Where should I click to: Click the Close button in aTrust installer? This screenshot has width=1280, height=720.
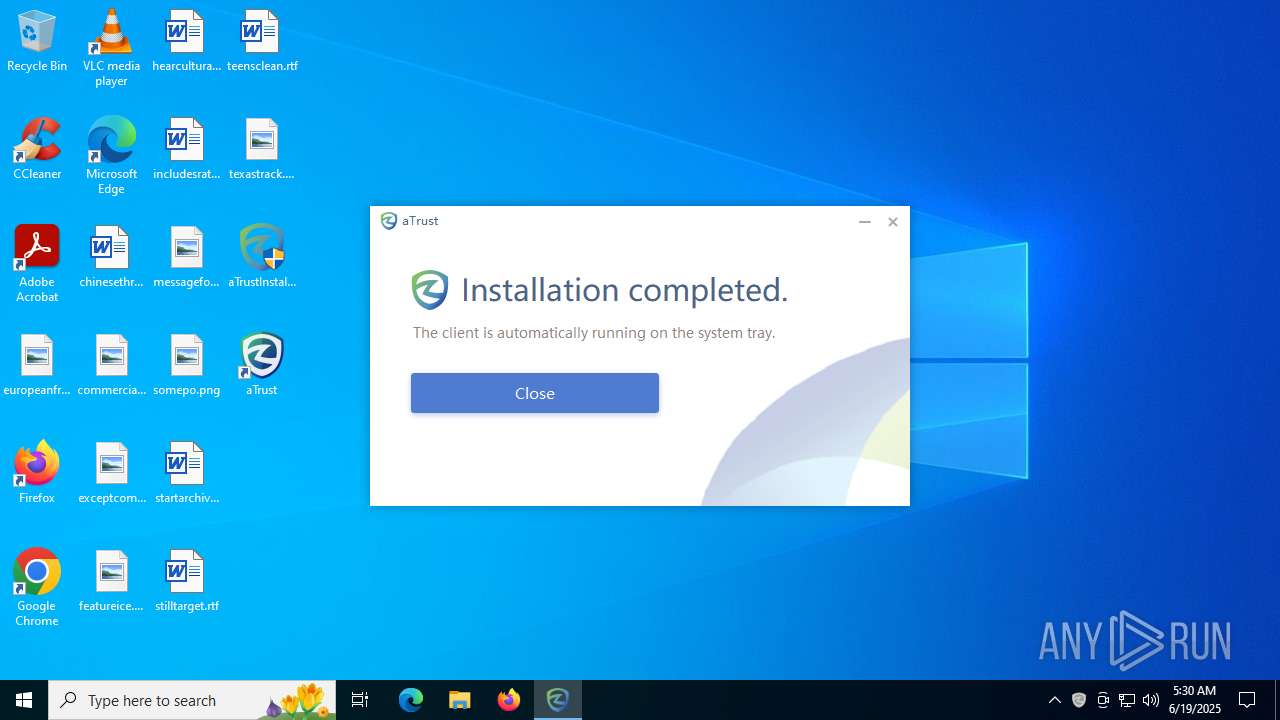(x=535, y=393)
